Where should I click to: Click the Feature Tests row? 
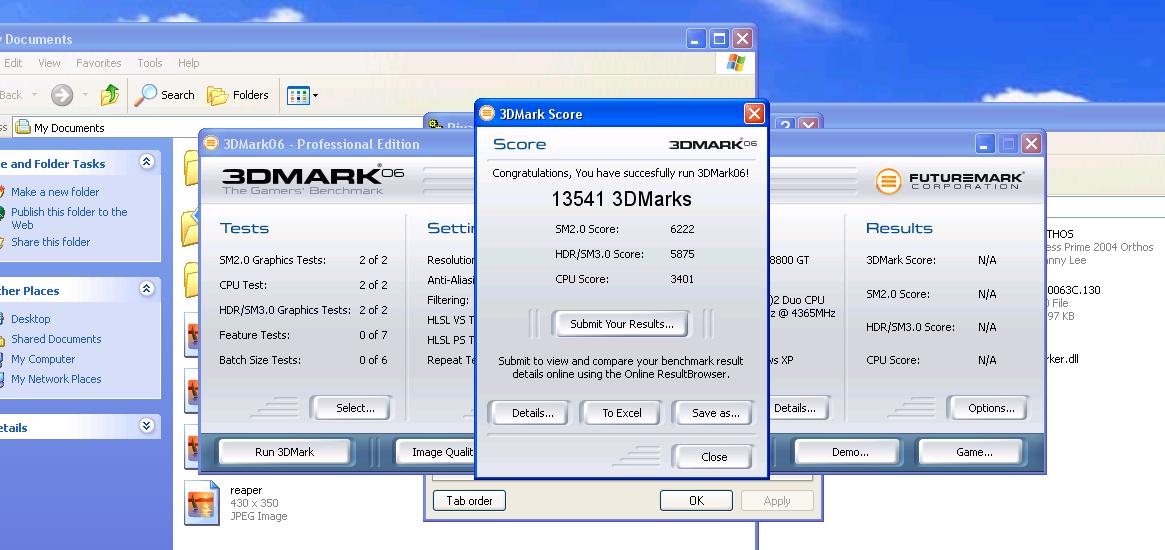point(303,335)
